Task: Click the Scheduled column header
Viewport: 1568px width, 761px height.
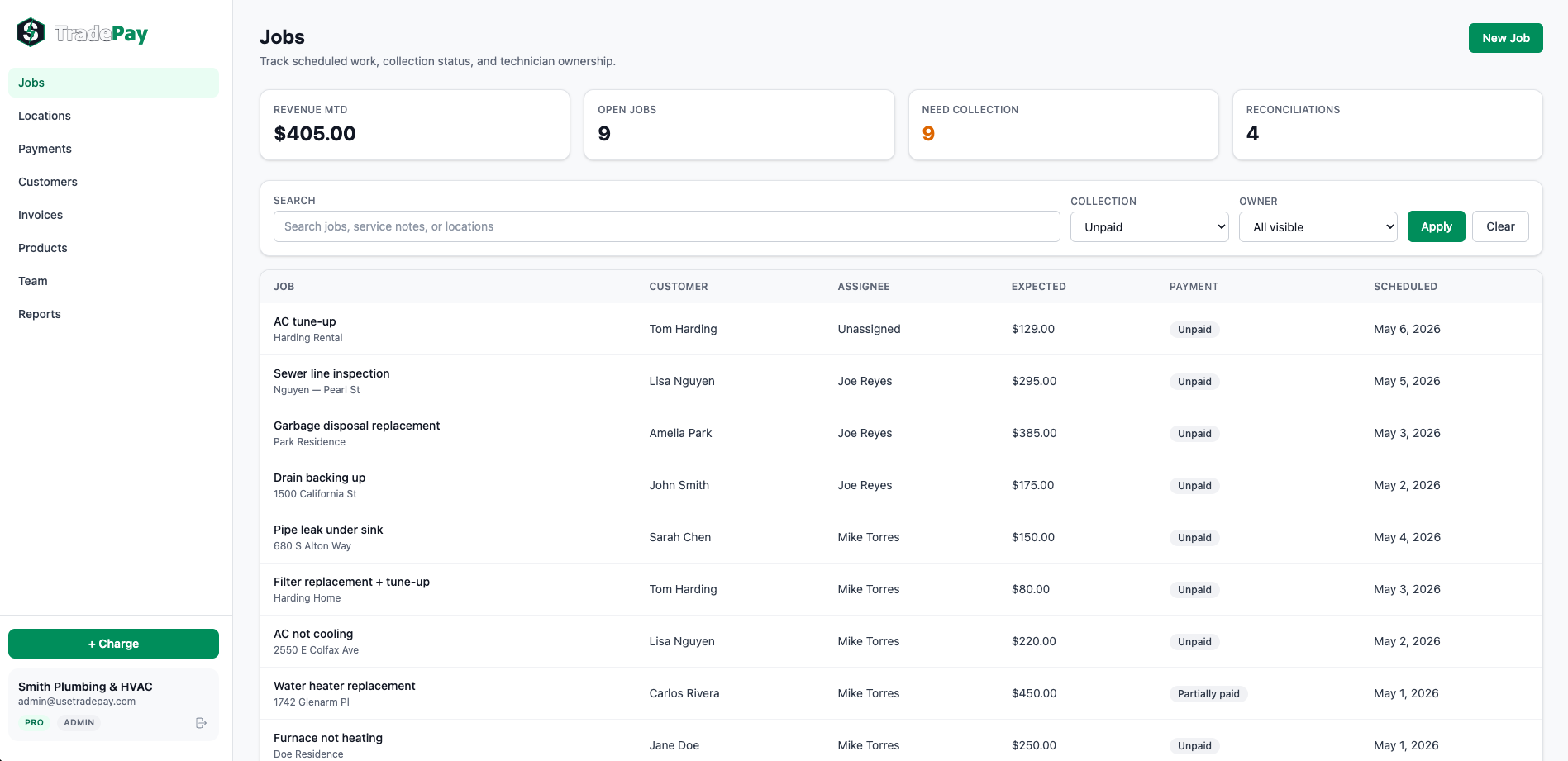Action: point(1405,287)
